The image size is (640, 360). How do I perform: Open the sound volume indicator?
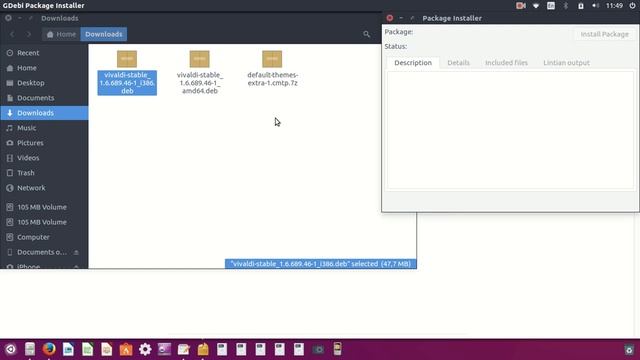point(596,6)
